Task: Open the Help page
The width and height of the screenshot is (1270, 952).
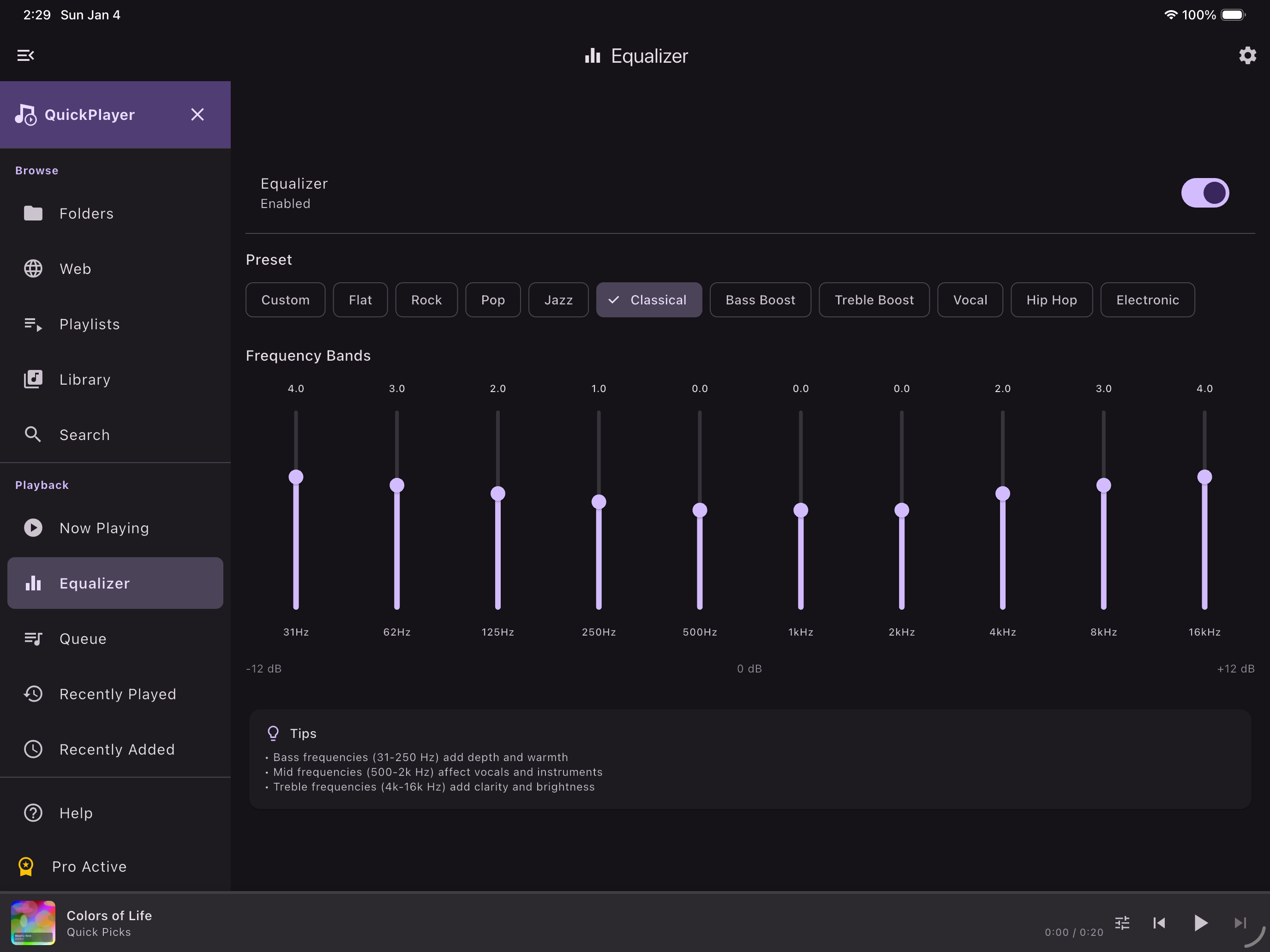Action: 75,813
